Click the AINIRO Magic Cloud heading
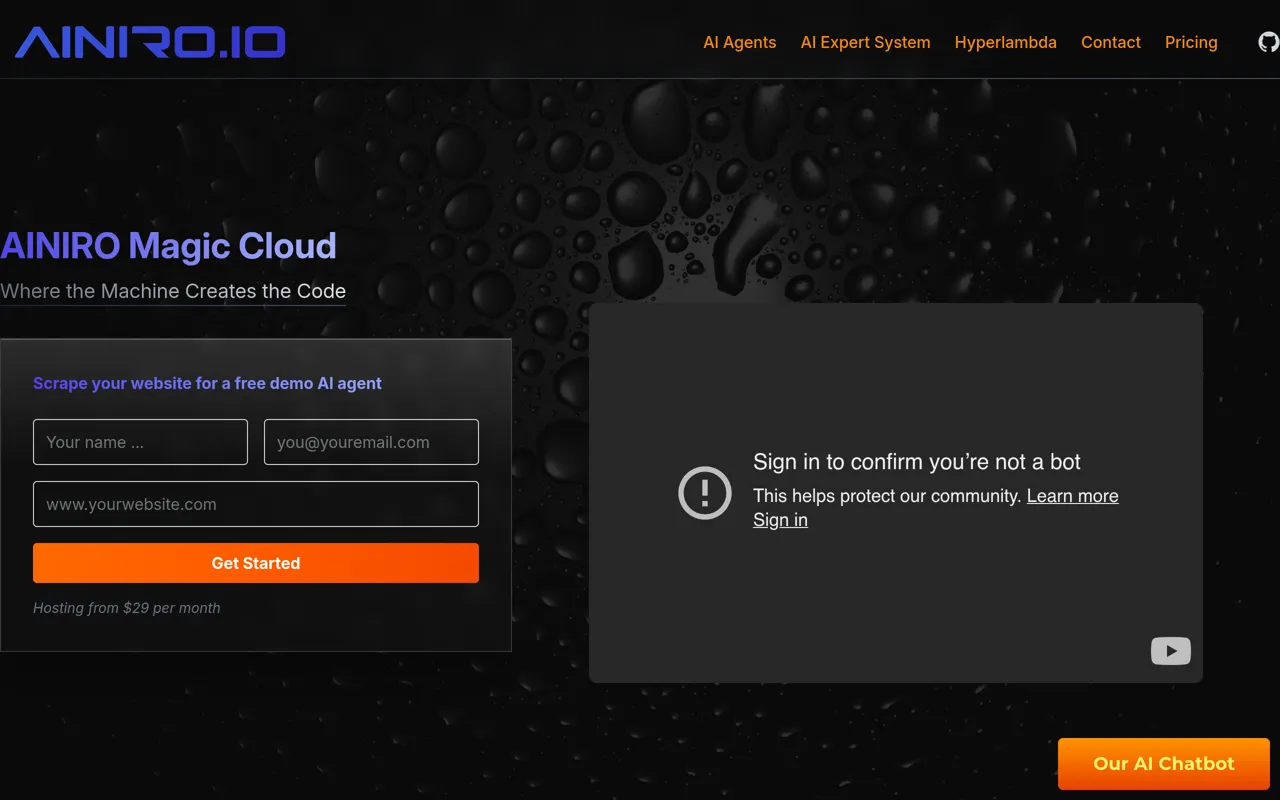1280x800 pixels. [168, 246]
